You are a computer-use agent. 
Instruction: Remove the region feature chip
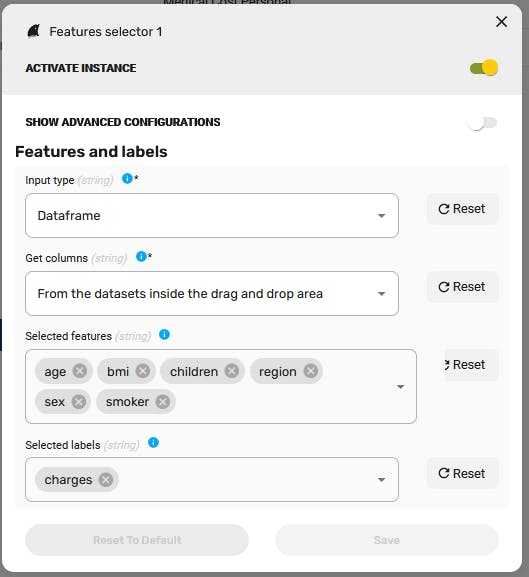[310, 371]
